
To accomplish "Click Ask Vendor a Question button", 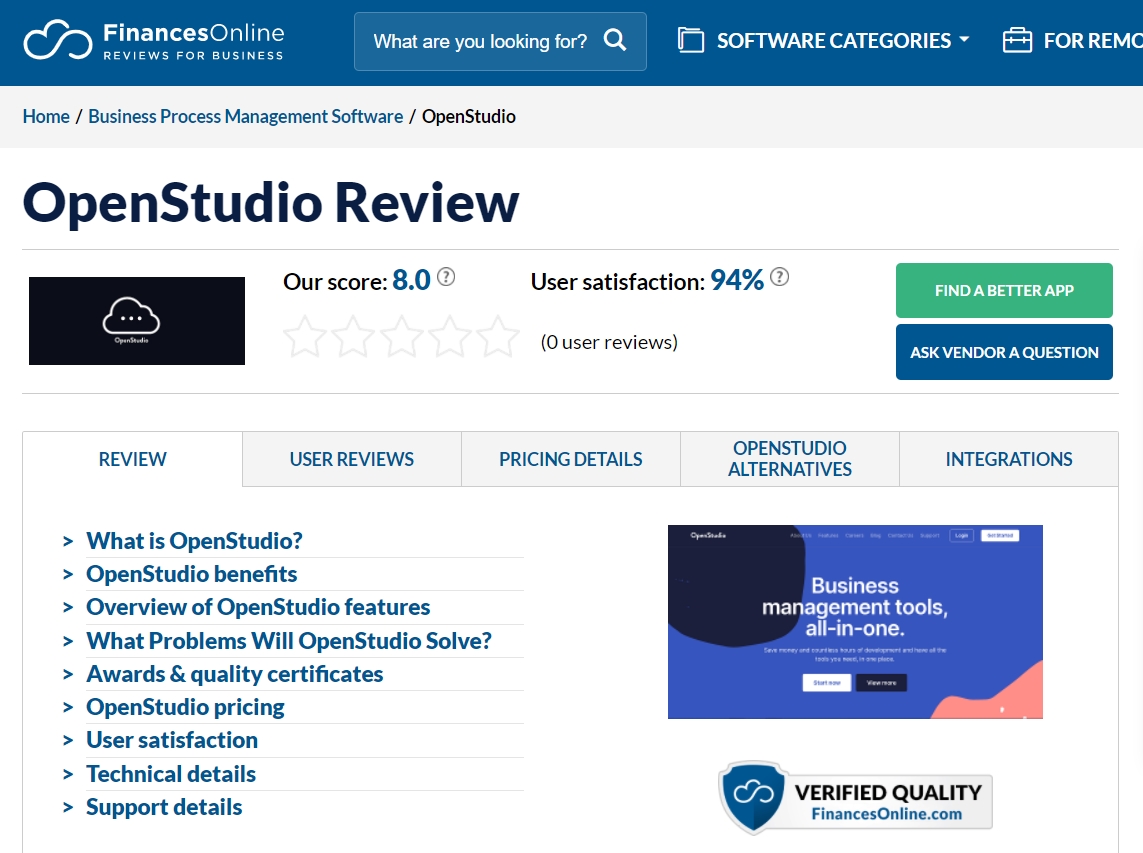I will tap(1004, 352).
